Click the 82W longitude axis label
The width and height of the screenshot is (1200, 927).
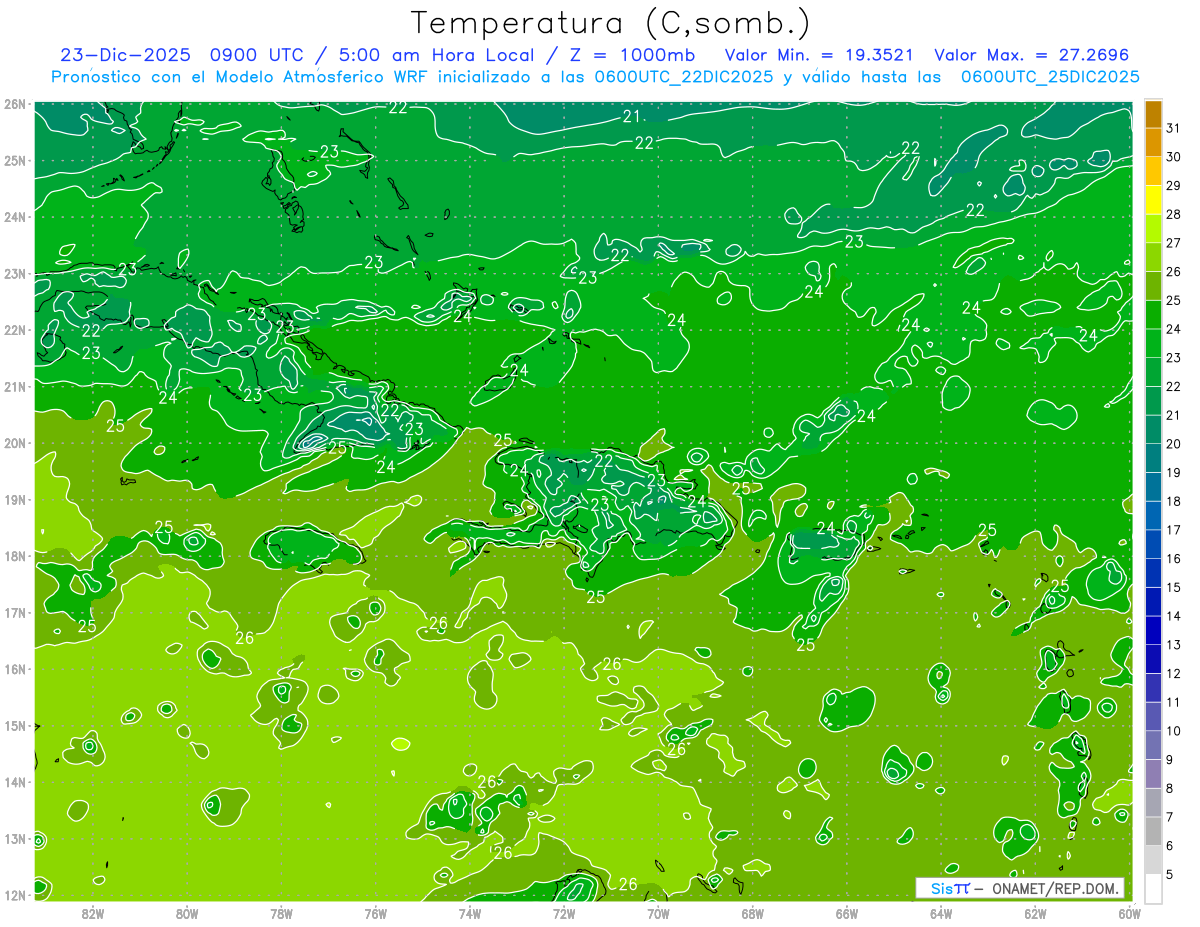point(93,913)
